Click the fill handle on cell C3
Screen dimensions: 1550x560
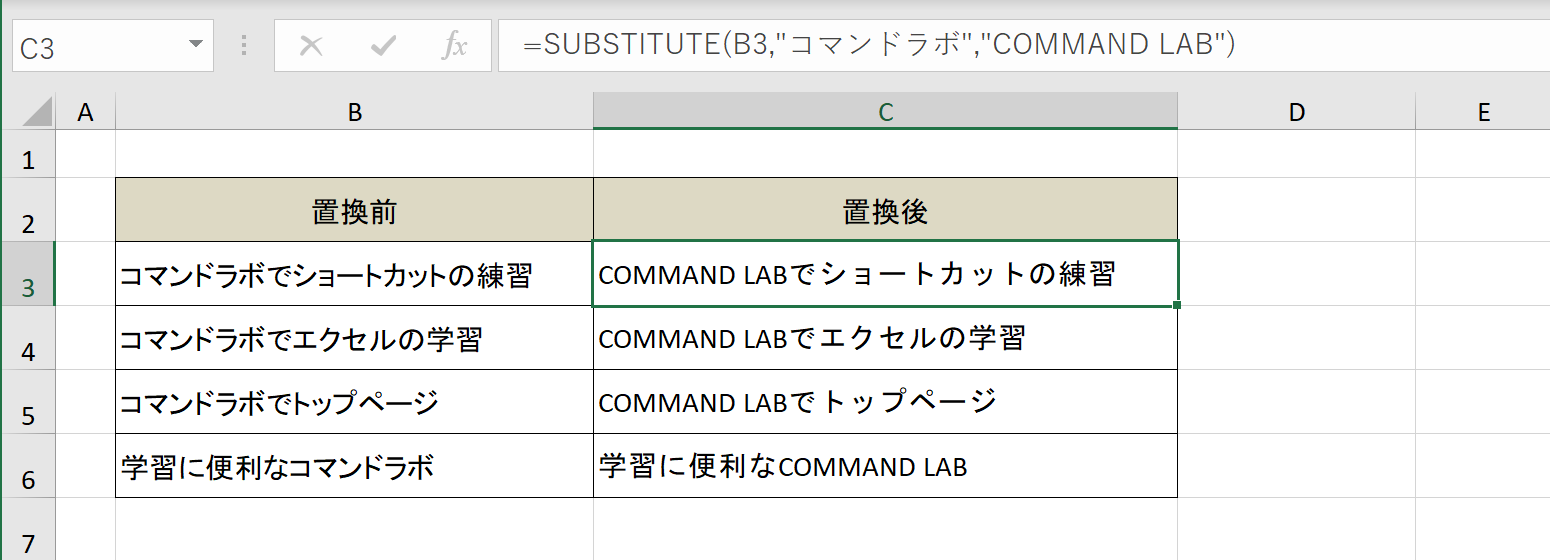click(1178, 305)
